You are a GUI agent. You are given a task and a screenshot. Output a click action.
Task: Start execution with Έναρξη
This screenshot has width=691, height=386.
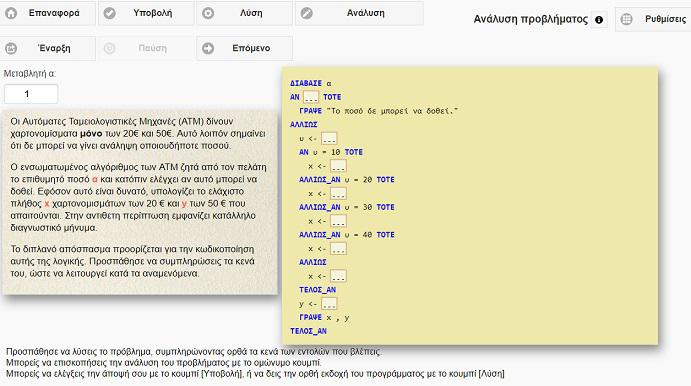point(48,48)
